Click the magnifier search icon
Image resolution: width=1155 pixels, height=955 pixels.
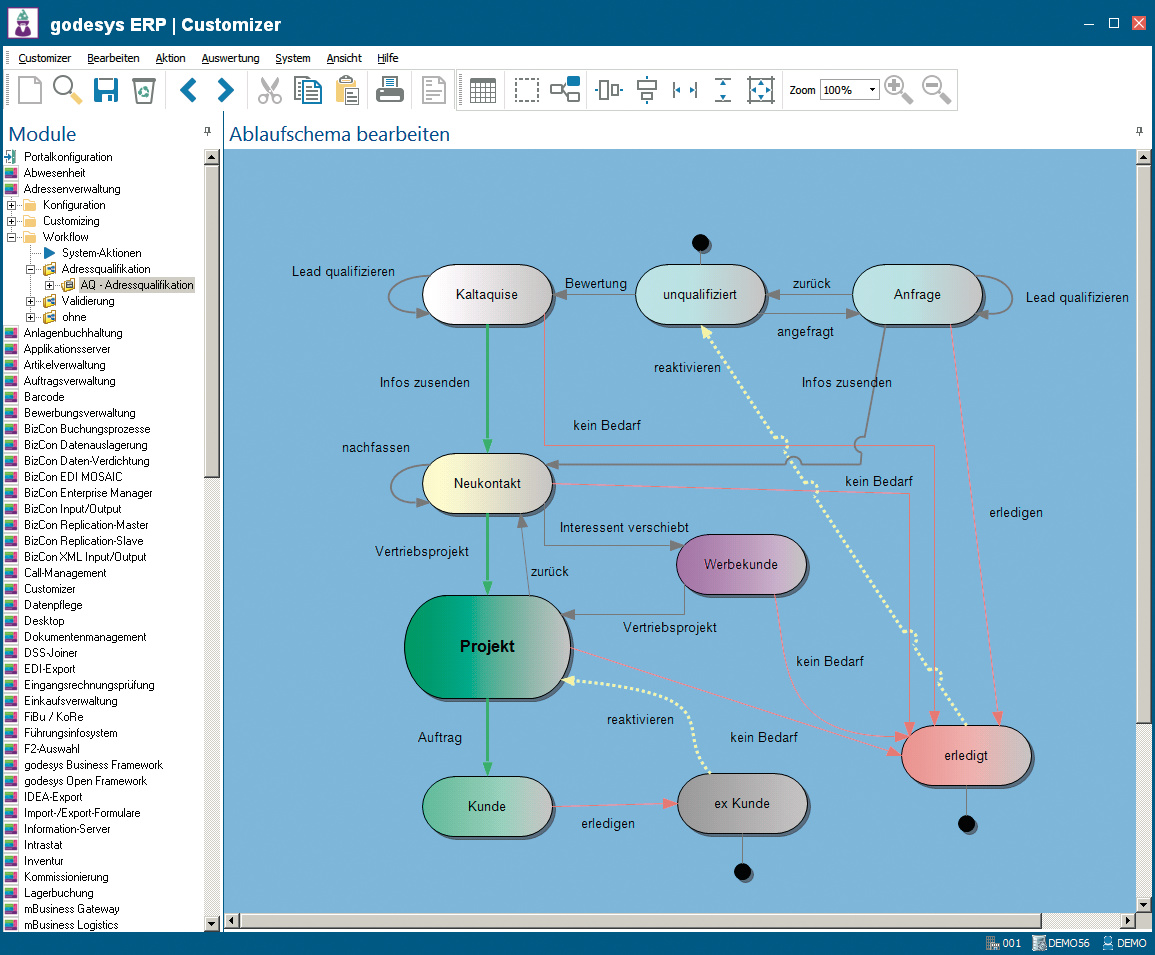pos(67,90)
